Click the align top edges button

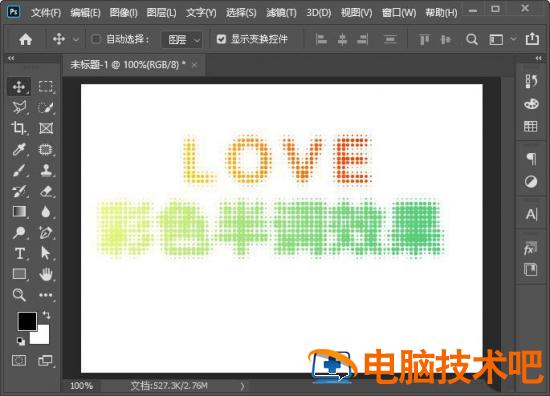tap(424, 39)
